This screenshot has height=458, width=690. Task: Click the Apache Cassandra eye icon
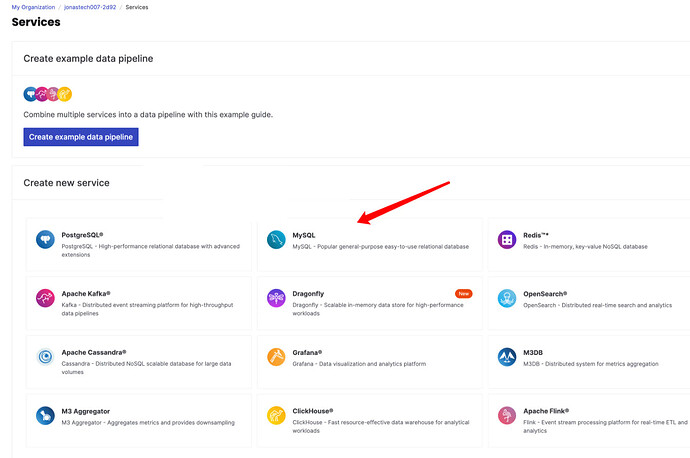[x=45, y=356]
